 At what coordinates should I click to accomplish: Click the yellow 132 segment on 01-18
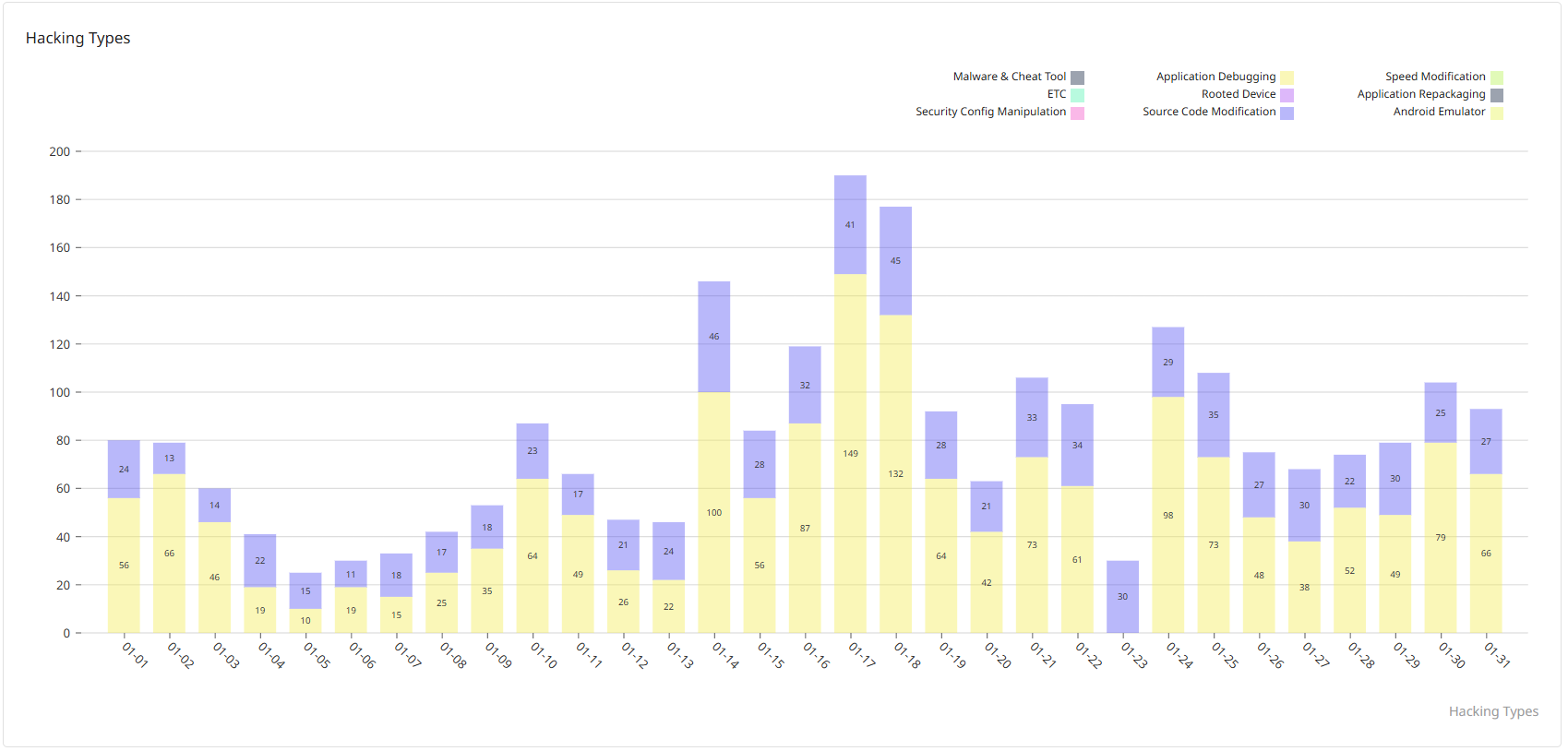895,473
